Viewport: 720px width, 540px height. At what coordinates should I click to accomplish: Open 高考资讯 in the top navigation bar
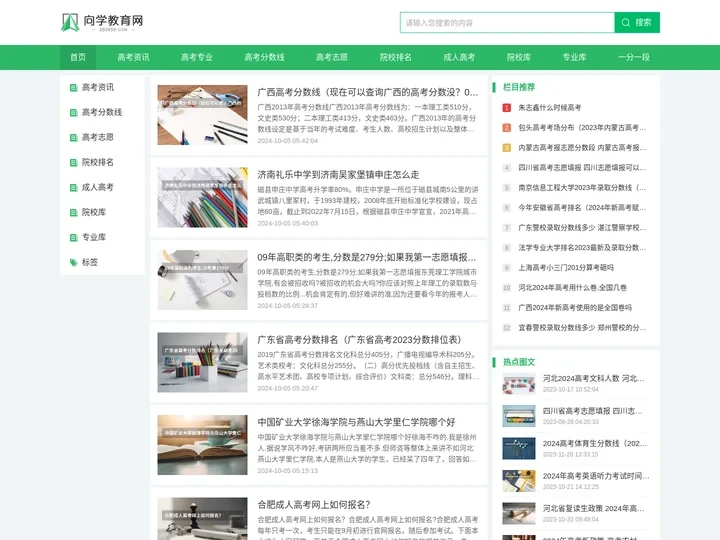pos(133,57)
